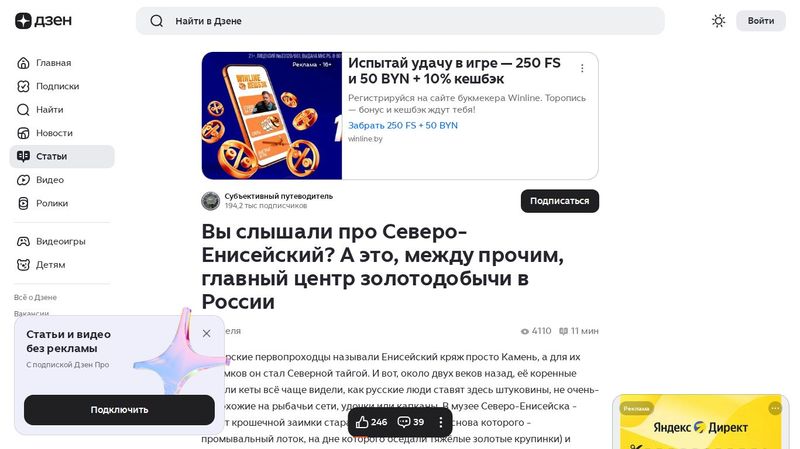Open the article floating bar more options
This screenshot has height=449, width=800.
pyautogui.click(x=441, y=422)
